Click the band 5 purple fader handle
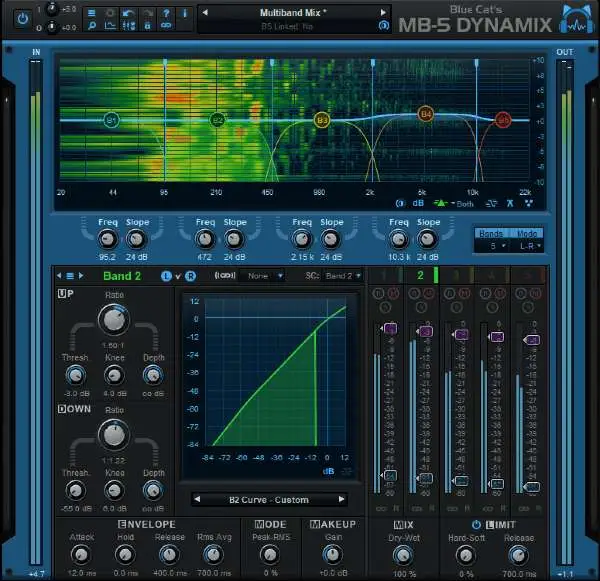The image size is (600, 581). pyautogui.click(x=533, y=340)
